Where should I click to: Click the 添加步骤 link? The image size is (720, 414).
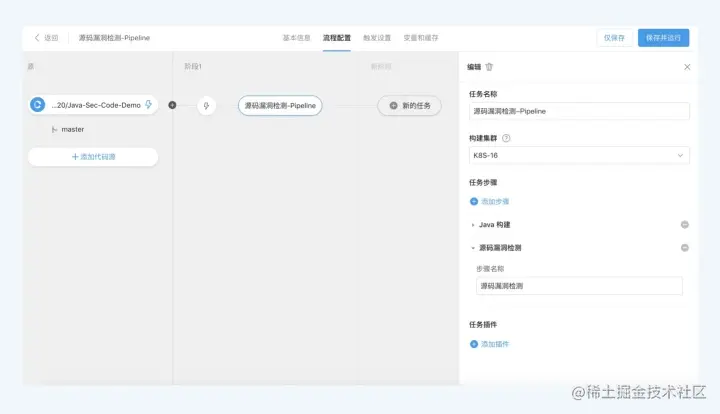point(495,201)
